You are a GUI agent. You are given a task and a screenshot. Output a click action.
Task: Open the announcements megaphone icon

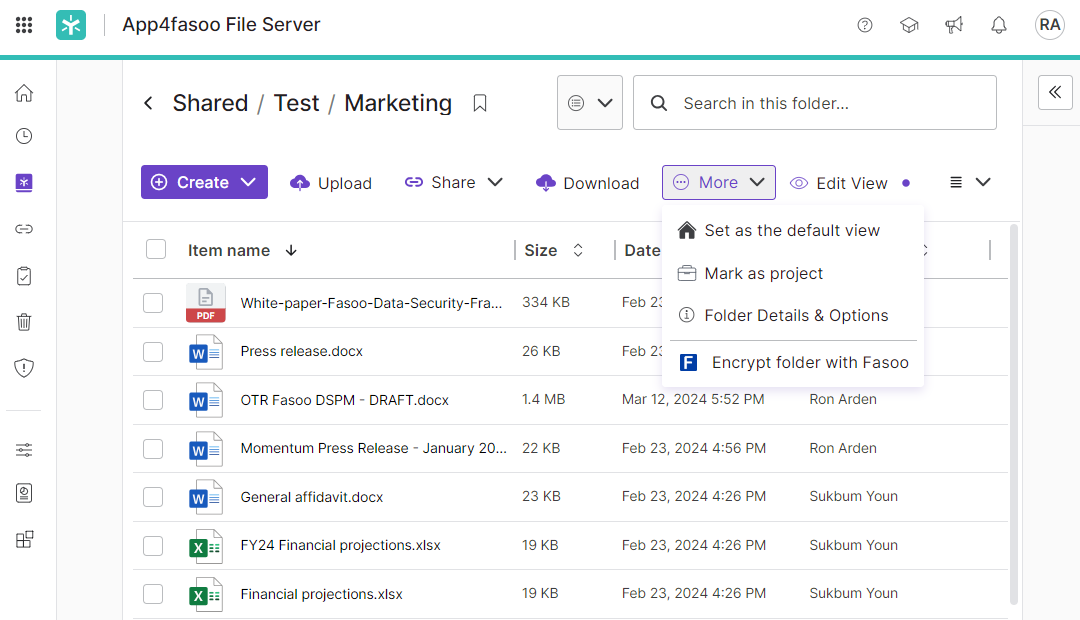point(953,25)
